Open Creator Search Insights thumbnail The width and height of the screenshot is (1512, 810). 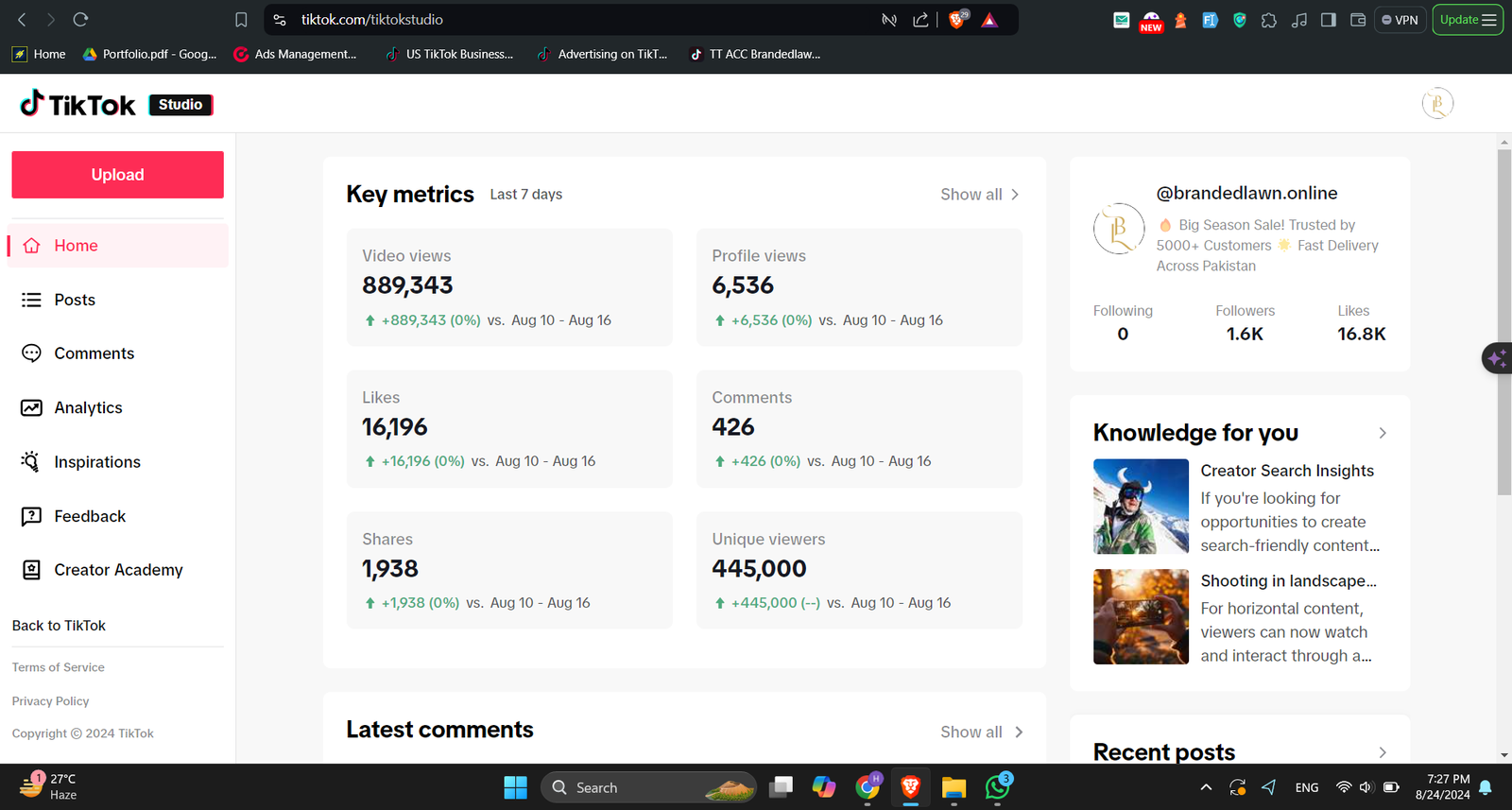(1141, 507)
